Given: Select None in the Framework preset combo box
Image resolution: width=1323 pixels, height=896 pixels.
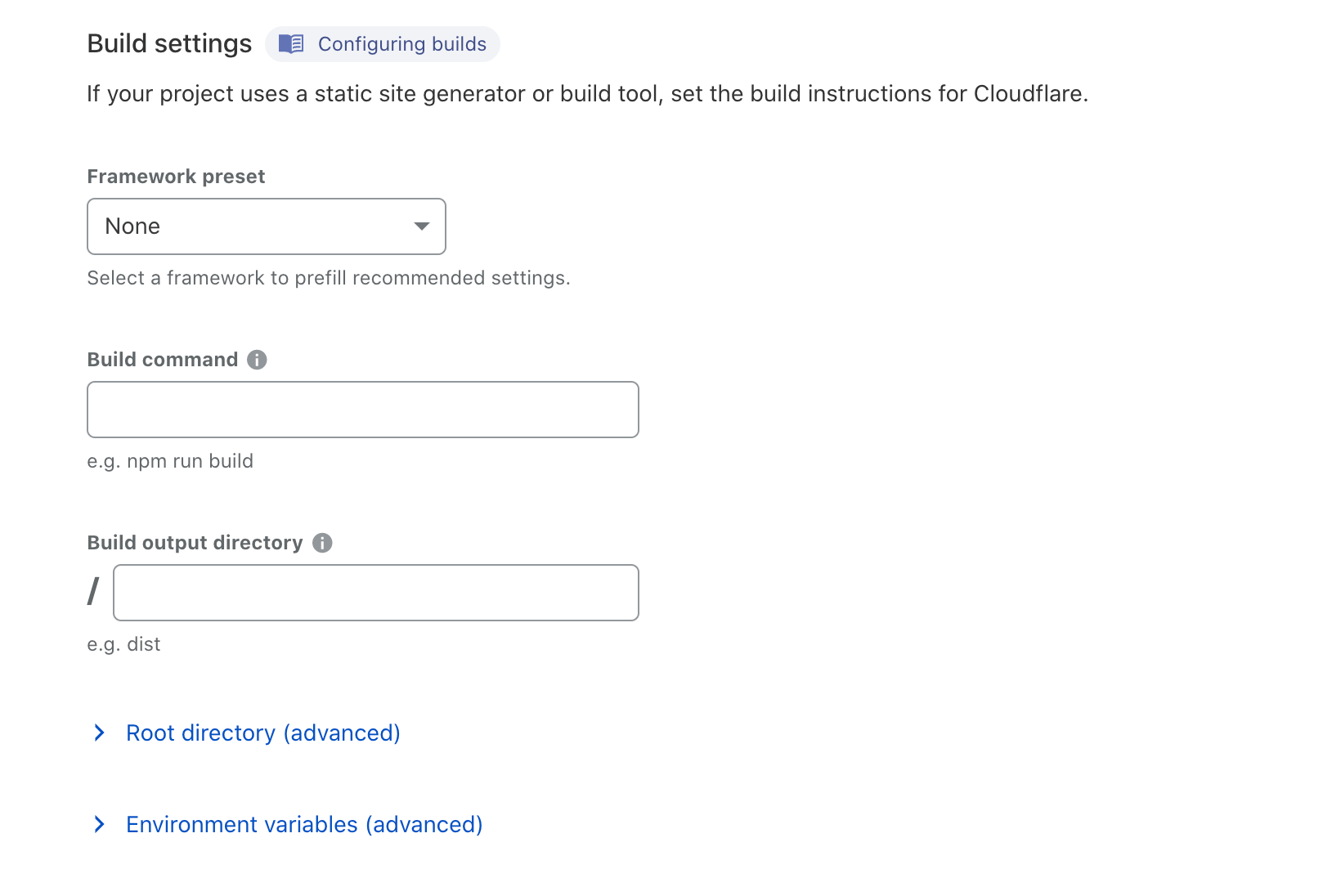Looking at the screenshot, I should point(266,226).
